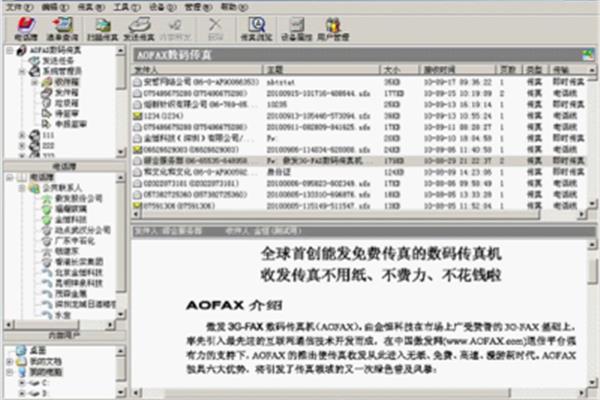Click the 扫描传真 scan fax toolbar icon
This screenshot has width=600, height=400.
pos(102,29)
